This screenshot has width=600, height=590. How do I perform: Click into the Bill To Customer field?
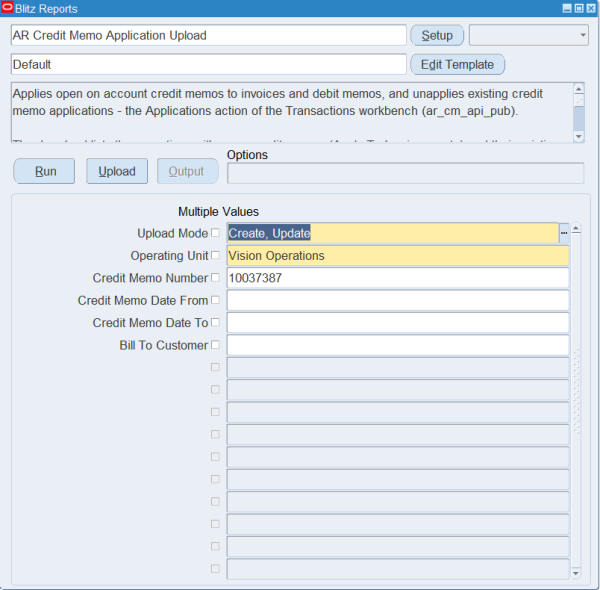click(x=398, y=345)
